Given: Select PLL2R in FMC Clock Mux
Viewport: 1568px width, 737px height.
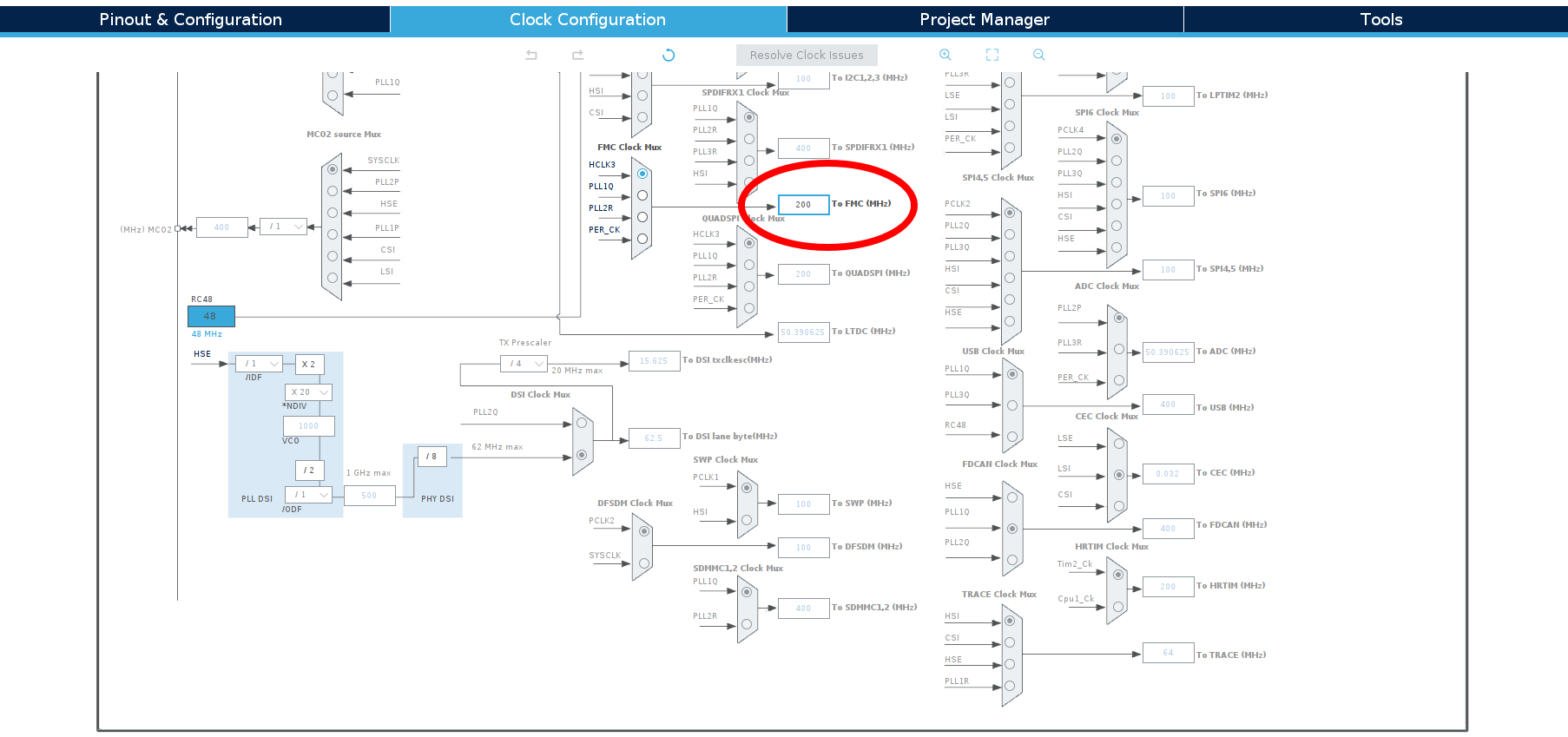Looking at the screenshot, I should click(x=642, y=217).
